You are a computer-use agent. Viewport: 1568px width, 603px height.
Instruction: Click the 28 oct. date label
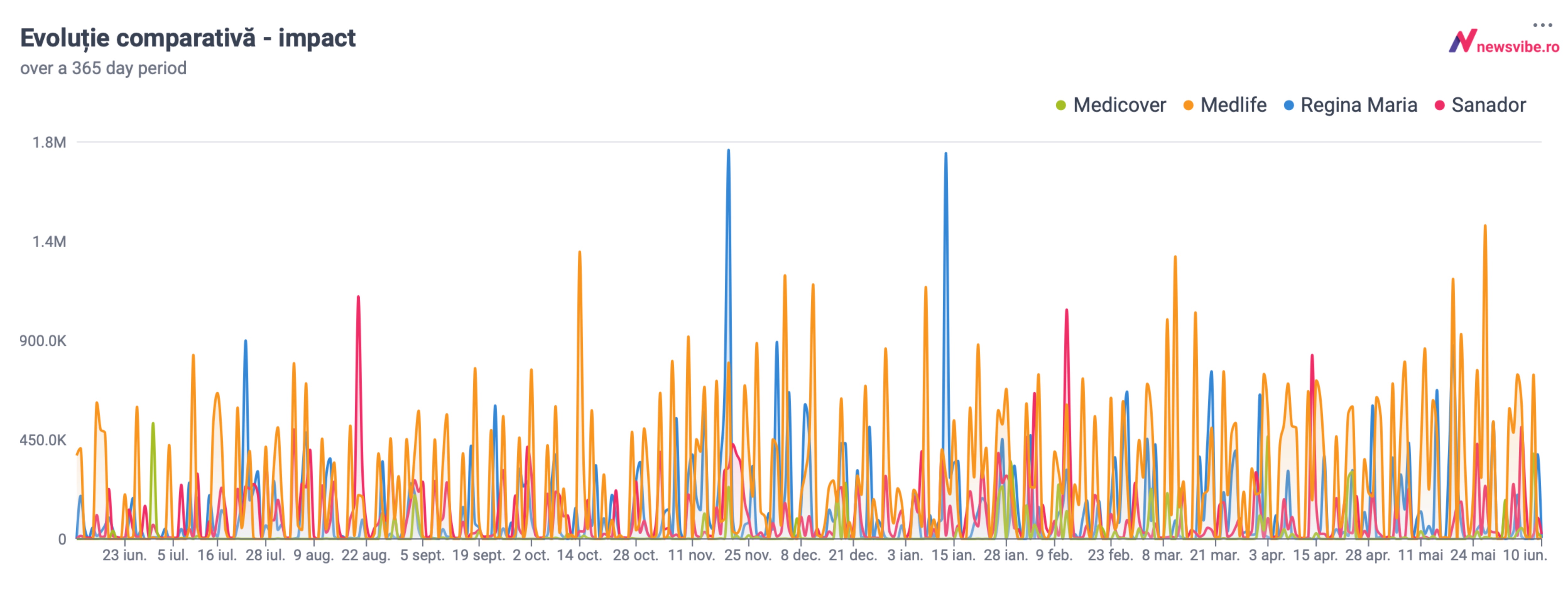tap(636, 555)
